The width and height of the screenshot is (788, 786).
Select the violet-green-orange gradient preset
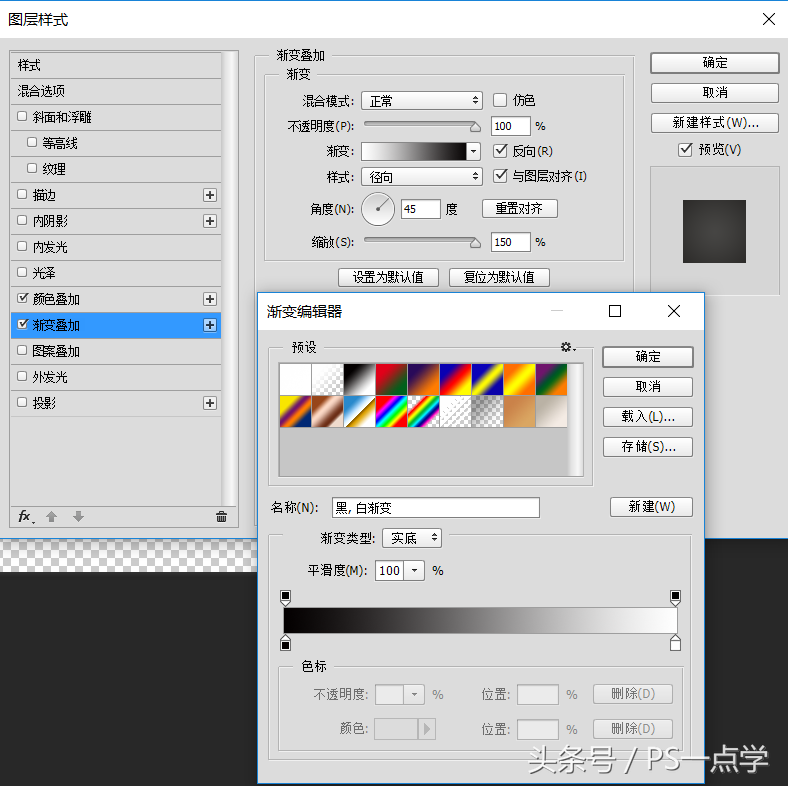tap(552, 379)
